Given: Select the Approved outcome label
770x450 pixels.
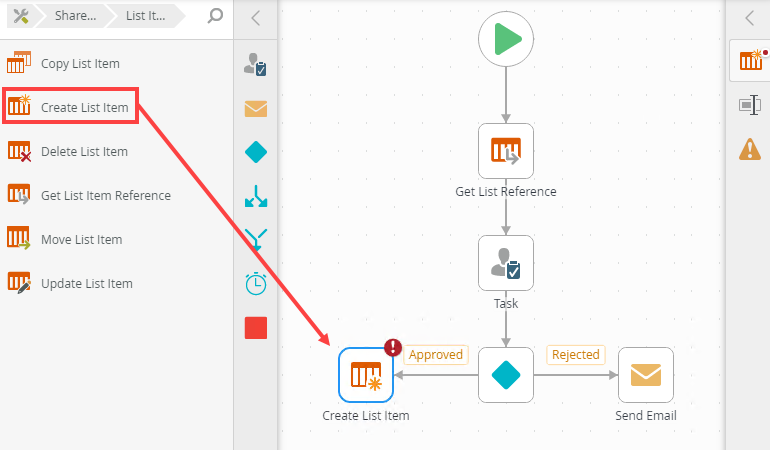Looking at the screenshot, I should point(436,355).
